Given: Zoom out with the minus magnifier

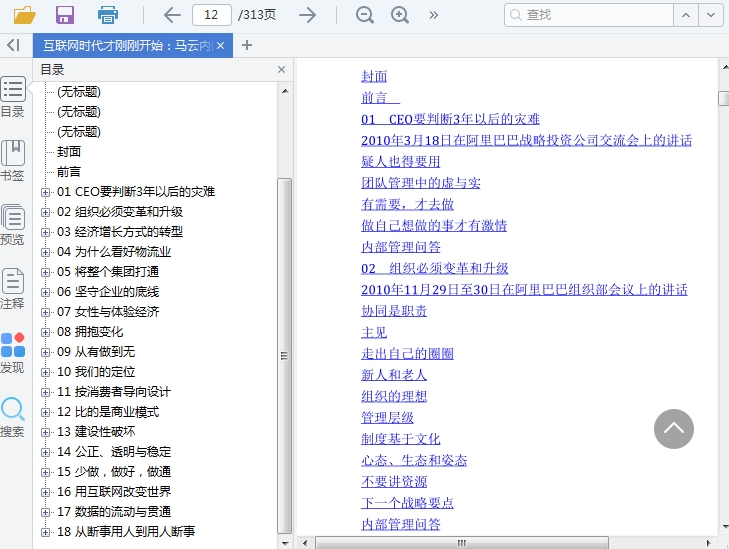Looking at the screenshot, I should click(364, 15).
